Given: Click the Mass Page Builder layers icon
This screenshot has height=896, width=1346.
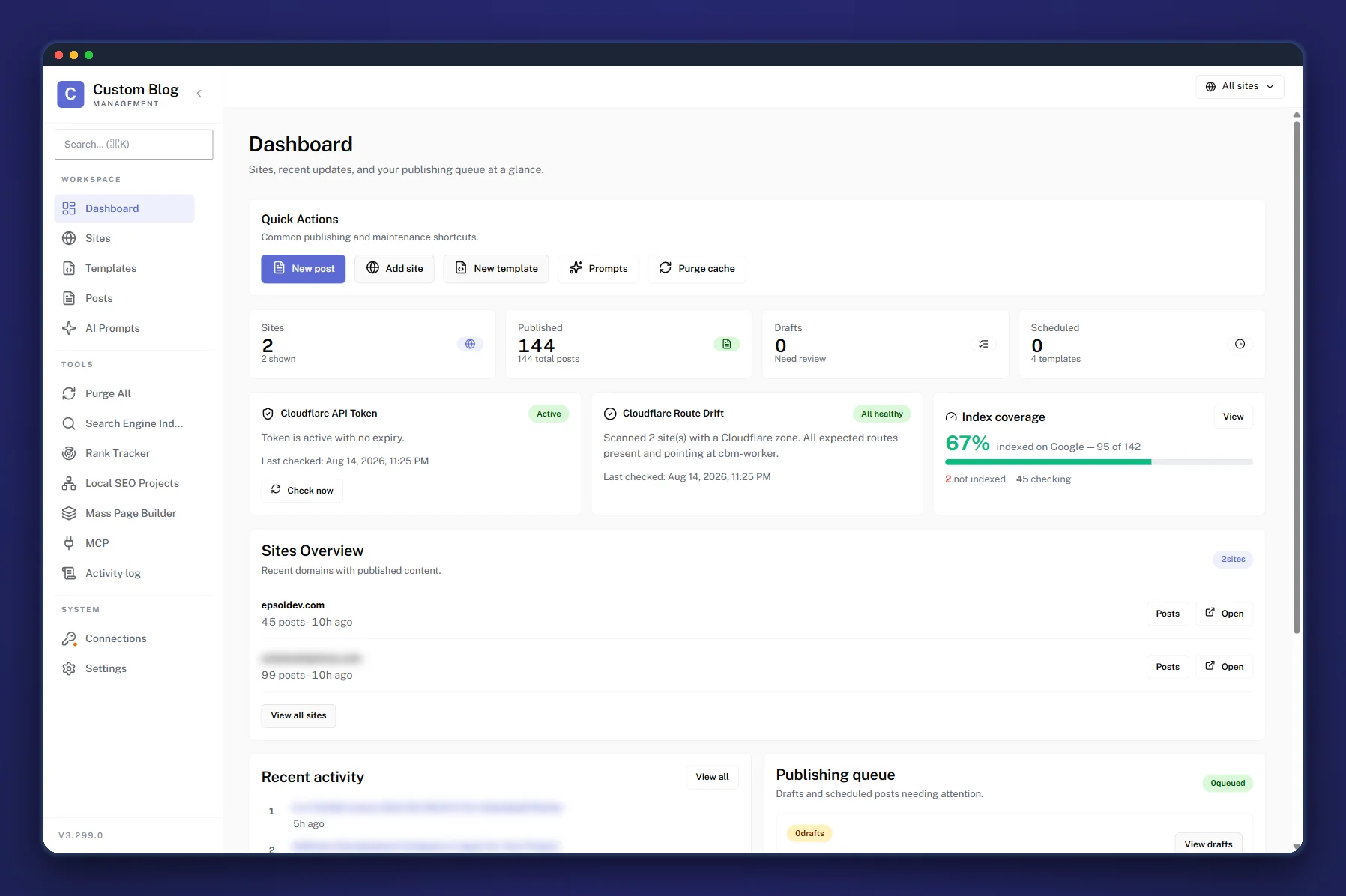Looking at the screenshot, I should [x=69, y=513].
